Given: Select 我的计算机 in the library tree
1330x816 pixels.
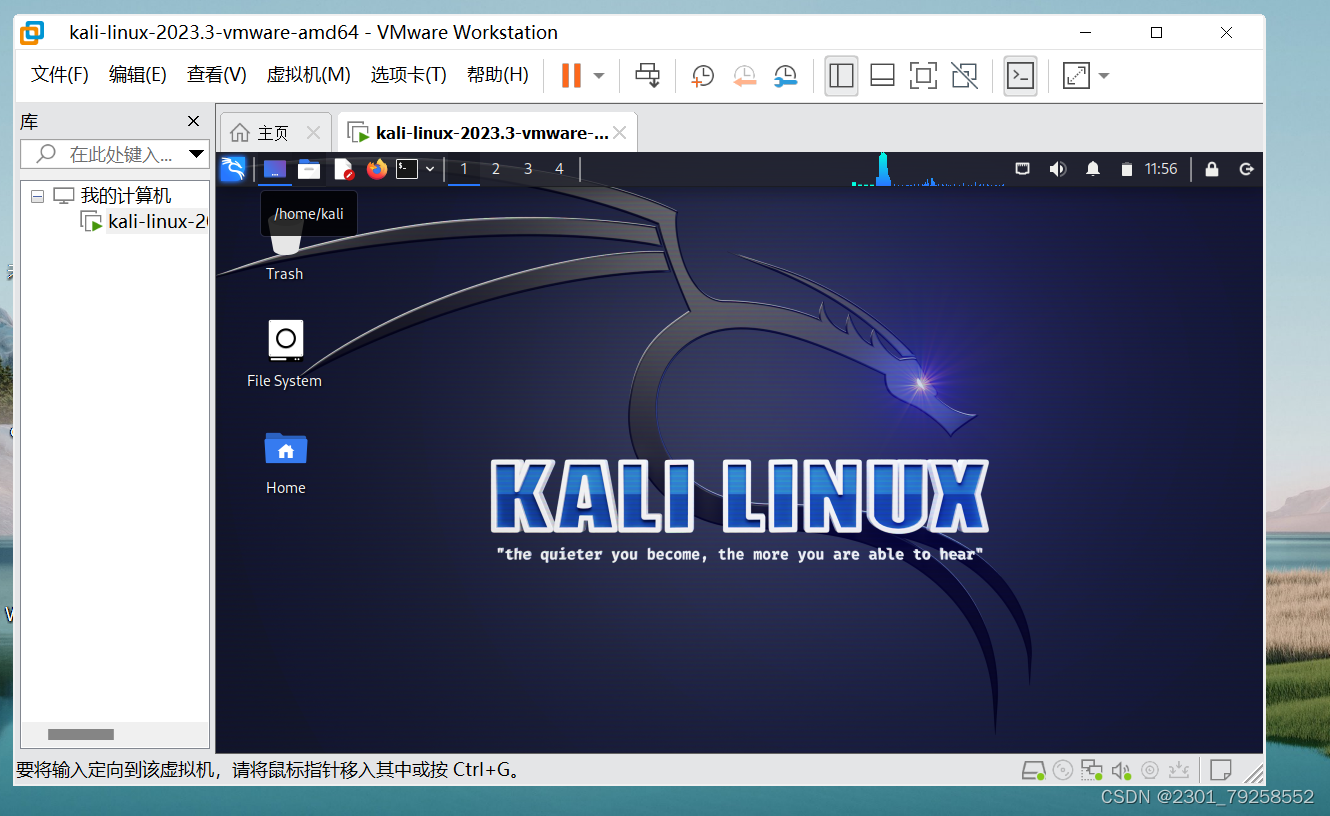Looking at the screenshot, I should point(126,196).
